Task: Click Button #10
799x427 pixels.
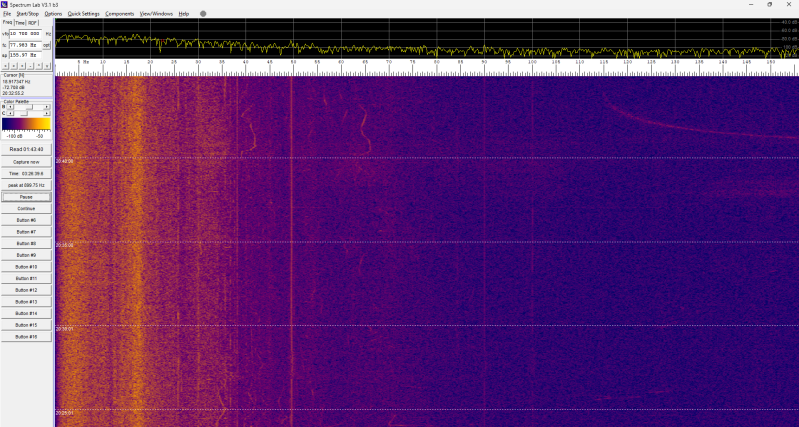Action: [26, 267]
